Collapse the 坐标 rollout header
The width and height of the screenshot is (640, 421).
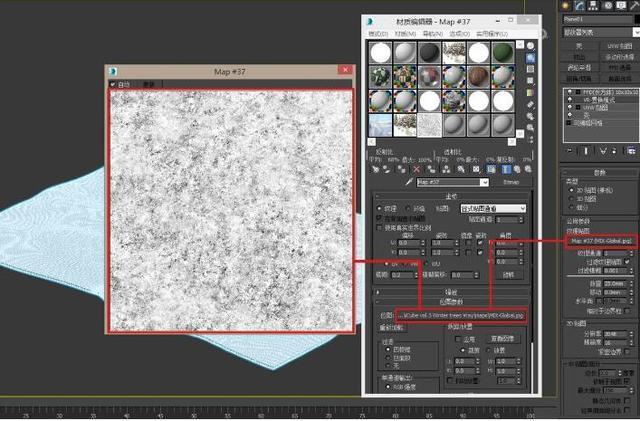[x=452, y=196]
